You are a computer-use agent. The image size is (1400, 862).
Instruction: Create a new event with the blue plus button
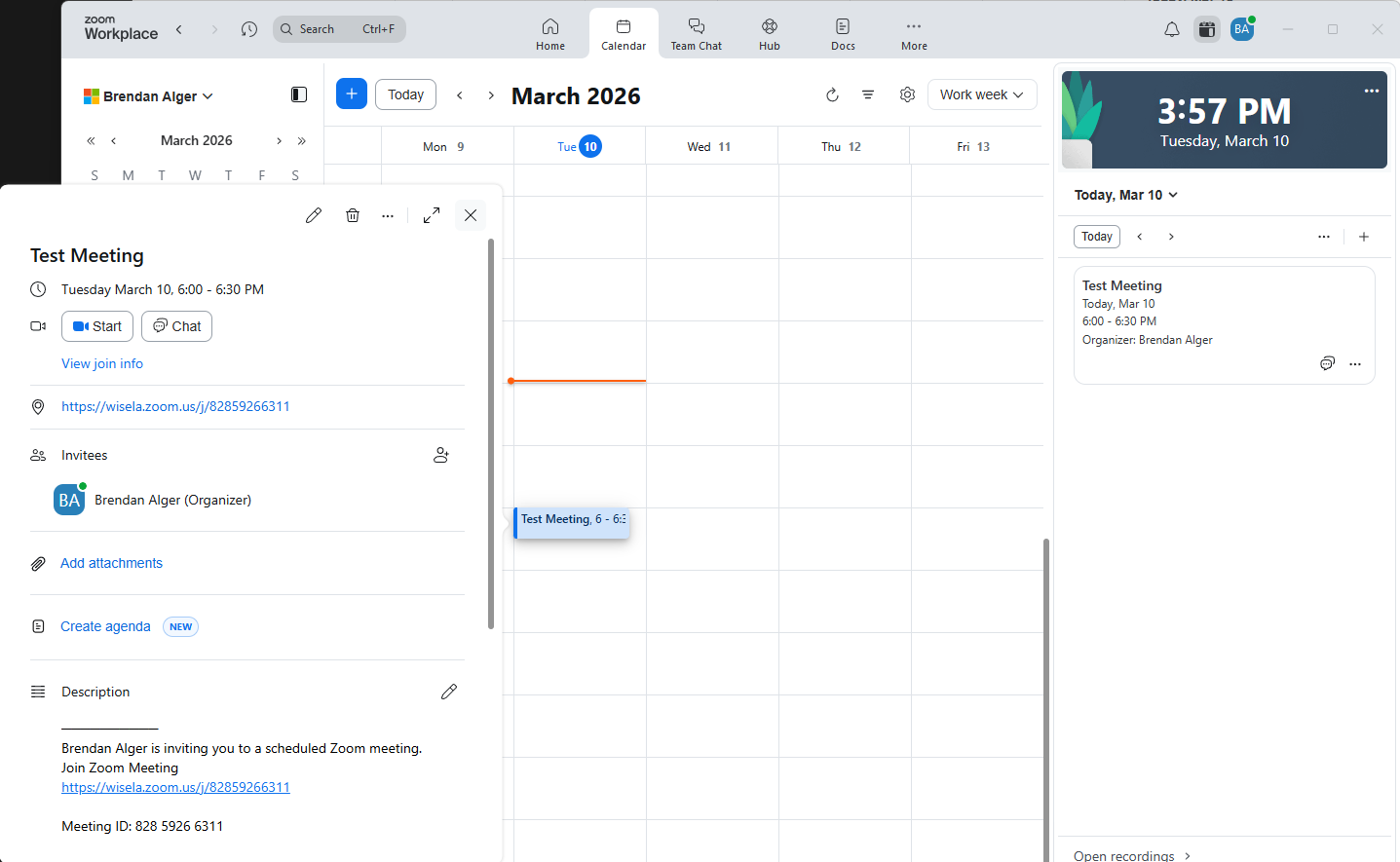(x=351, y=94)
